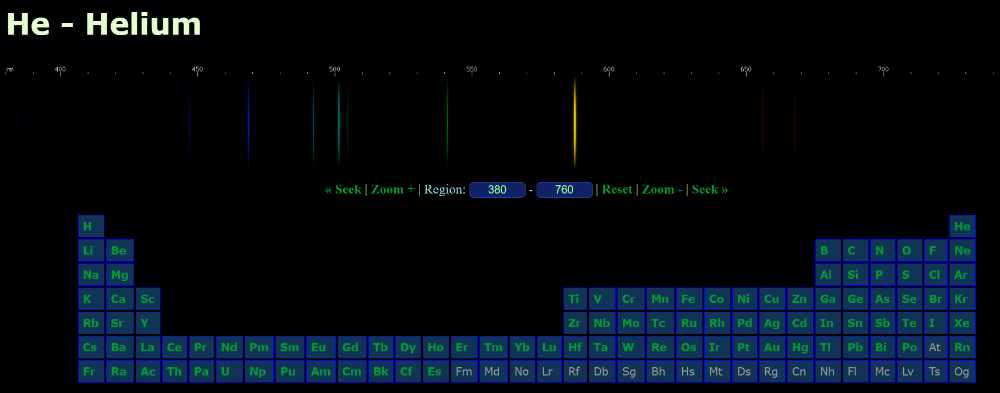Select the Li element tile
This screenshot has height=393, width=1000.
pyautogui.click(x=91, y=250)
